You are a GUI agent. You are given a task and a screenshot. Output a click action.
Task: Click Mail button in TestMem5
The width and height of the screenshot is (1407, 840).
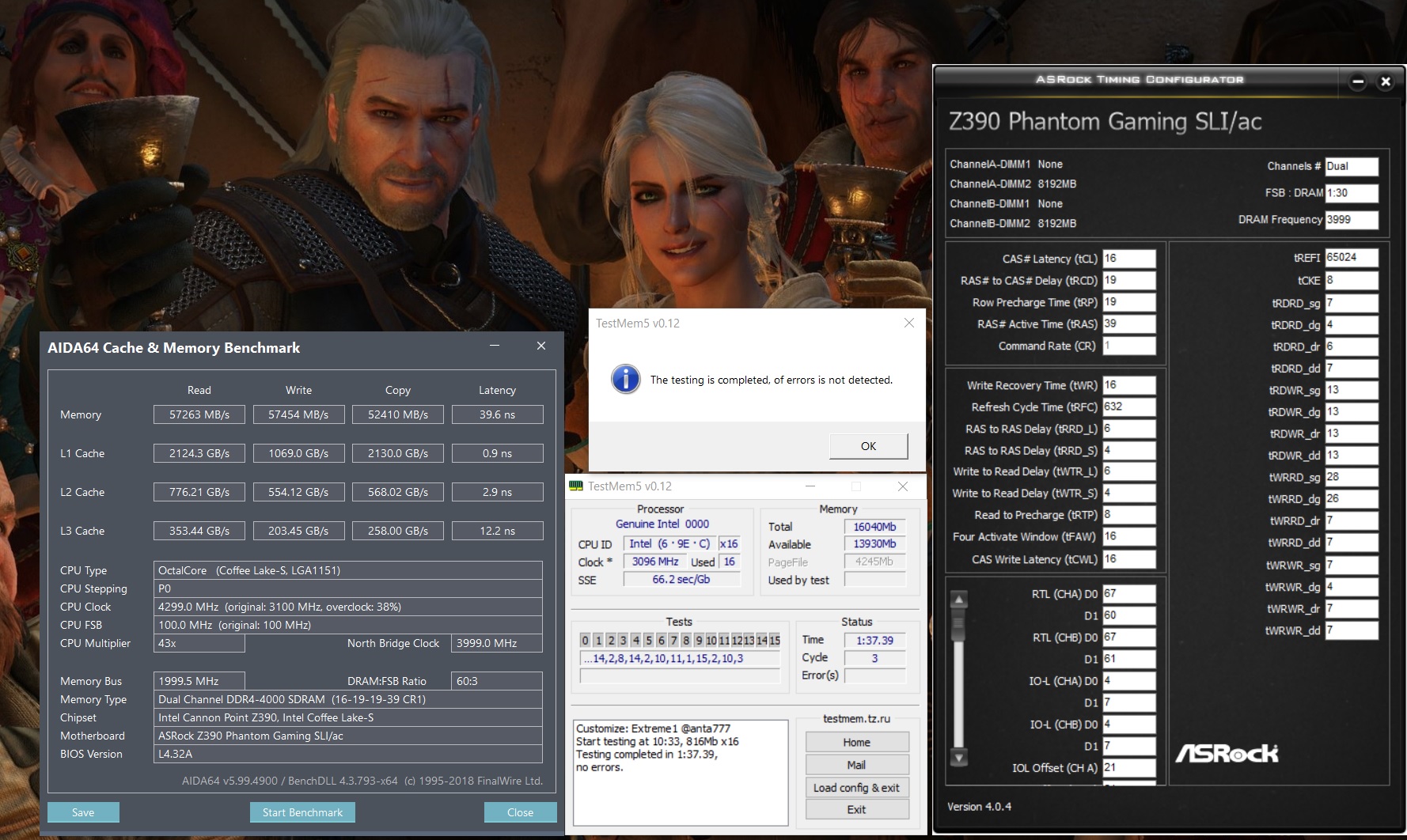tap(856, 765)
